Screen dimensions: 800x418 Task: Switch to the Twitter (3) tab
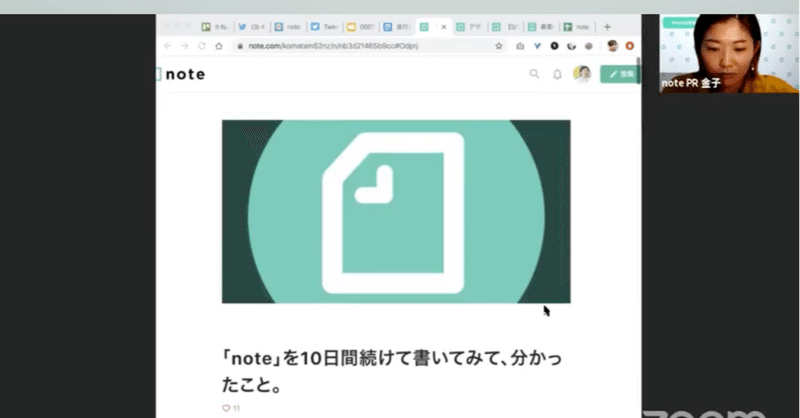[252, 27]
